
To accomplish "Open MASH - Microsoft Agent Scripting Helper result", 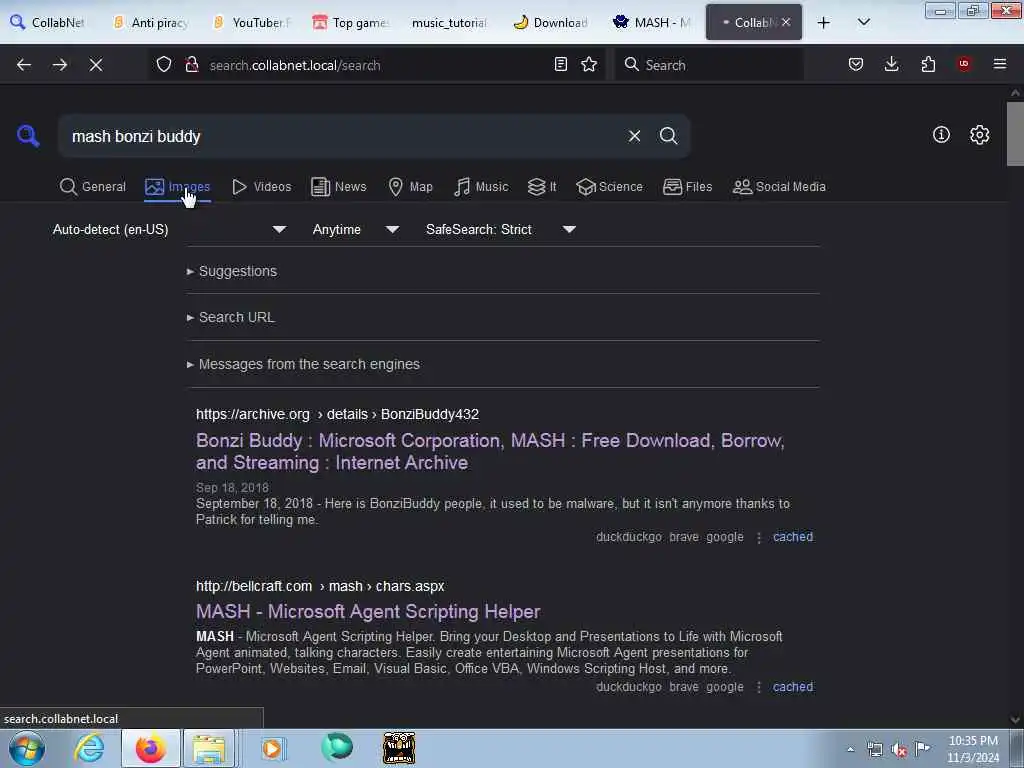I will [x=368, y=611].
